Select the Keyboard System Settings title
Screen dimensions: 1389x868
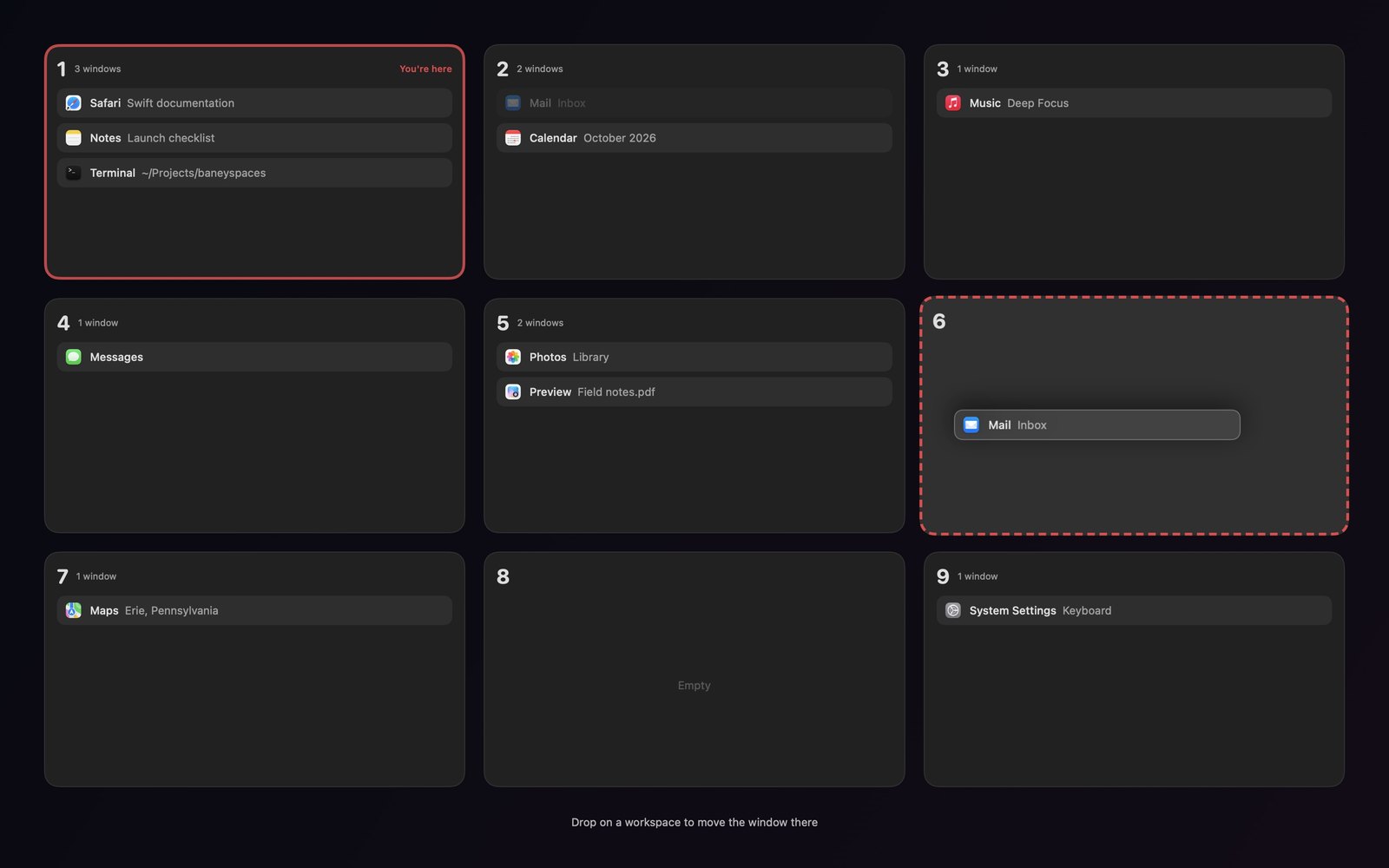(1087, 611)
